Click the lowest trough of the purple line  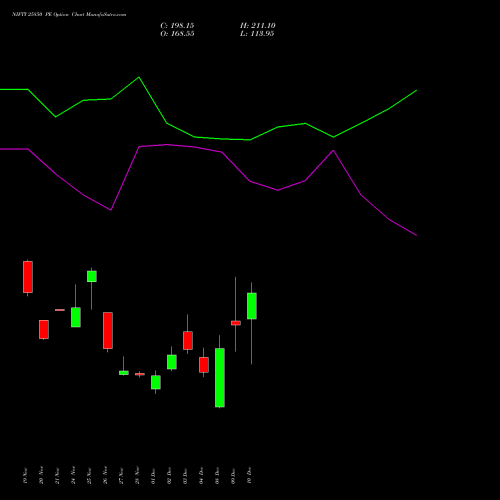point(416,235)
